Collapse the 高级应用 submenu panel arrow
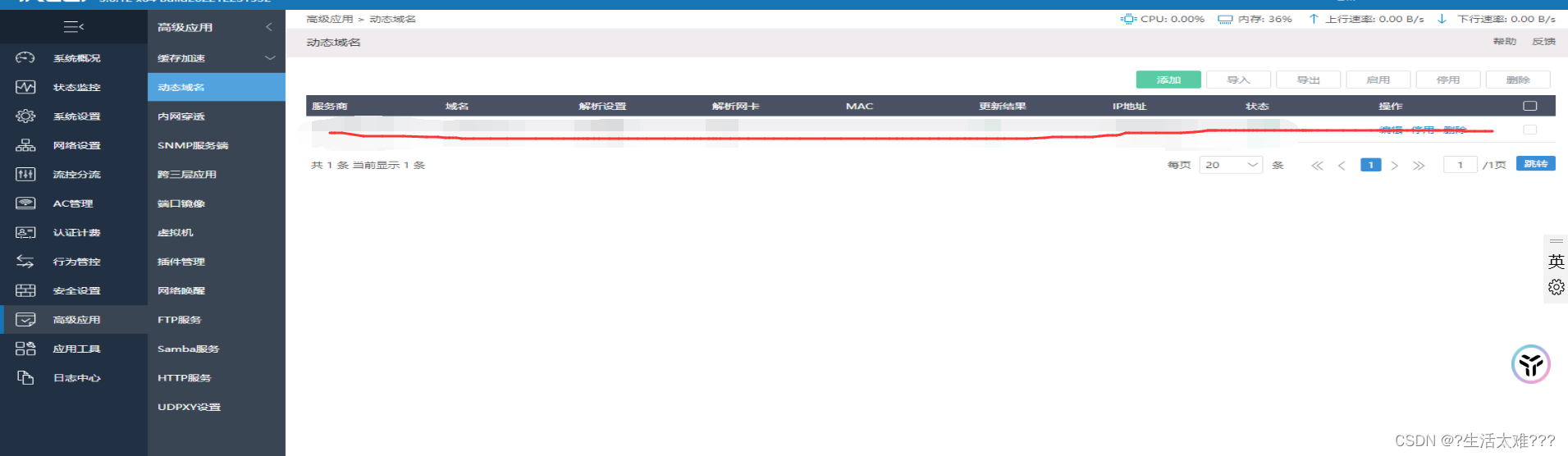The height and width of the screenshot is (456, 1568). click(x=269, y=27)
